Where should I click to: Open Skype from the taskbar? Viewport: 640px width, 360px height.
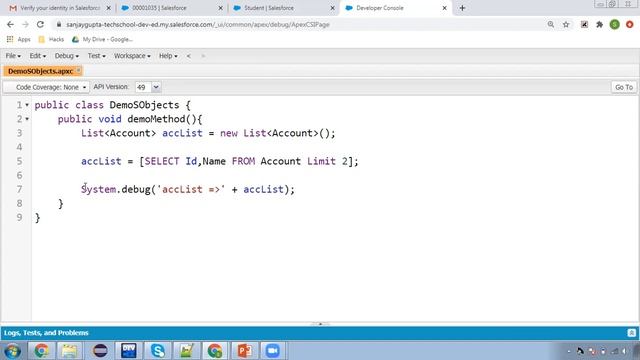pos(158,351)
